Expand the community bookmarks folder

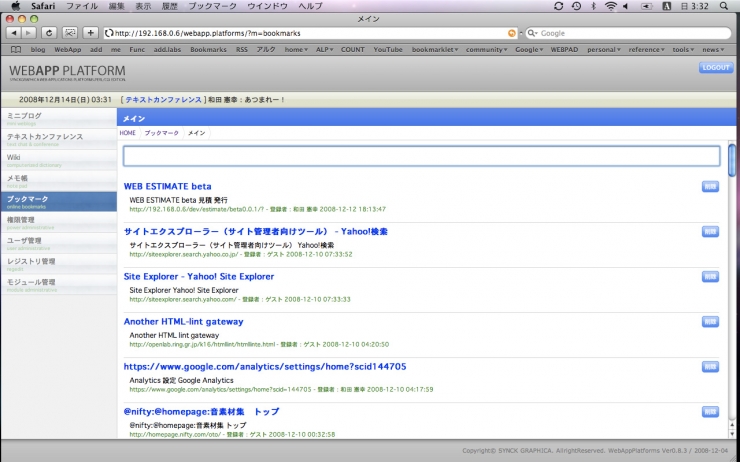[x=487, y=50]
